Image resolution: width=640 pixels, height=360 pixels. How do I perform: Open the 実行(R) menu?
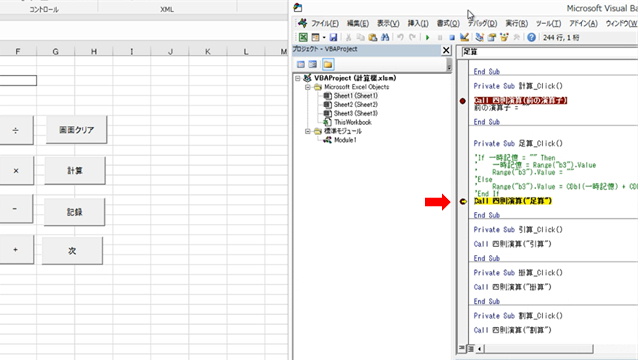point(516,24)
